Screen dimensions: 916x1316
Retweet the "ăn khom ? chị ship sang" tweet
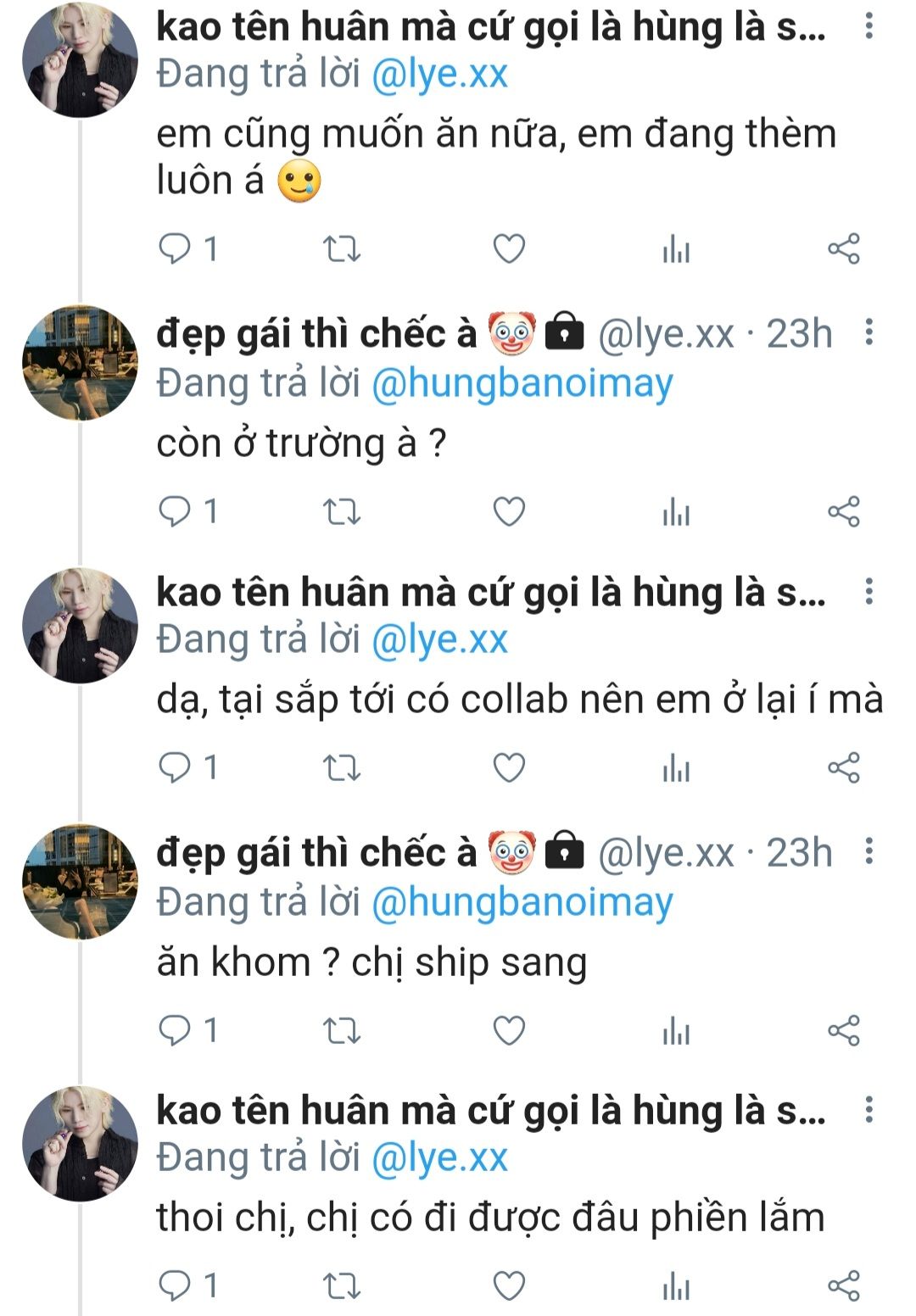[x=343, y=1031]
